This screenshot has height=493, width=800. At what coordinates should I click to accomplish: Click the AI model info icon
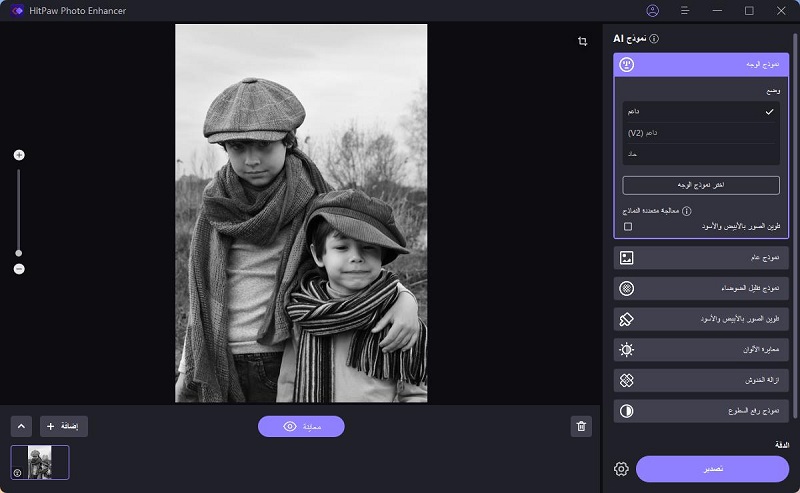[x=654, y=39]
